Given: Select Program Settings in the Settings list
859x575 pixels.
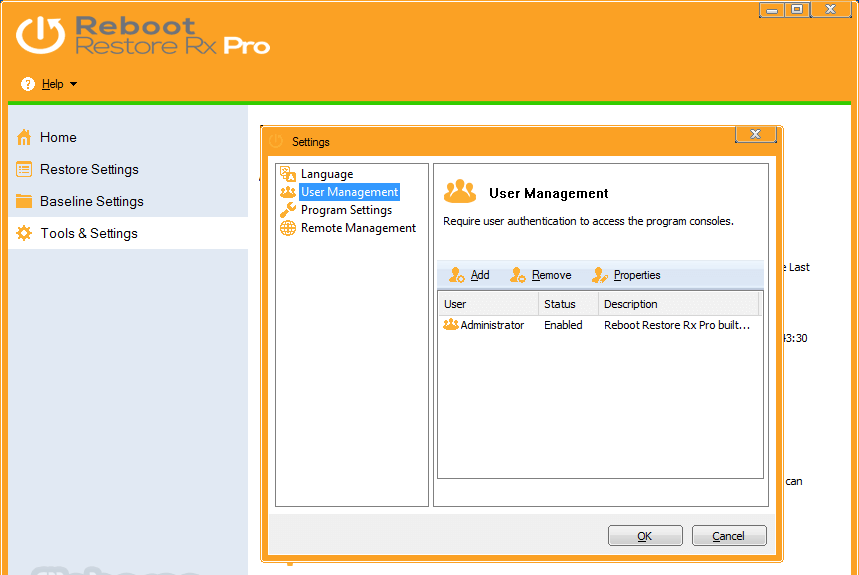Looking at the screenshot, I should pos(346,210).
